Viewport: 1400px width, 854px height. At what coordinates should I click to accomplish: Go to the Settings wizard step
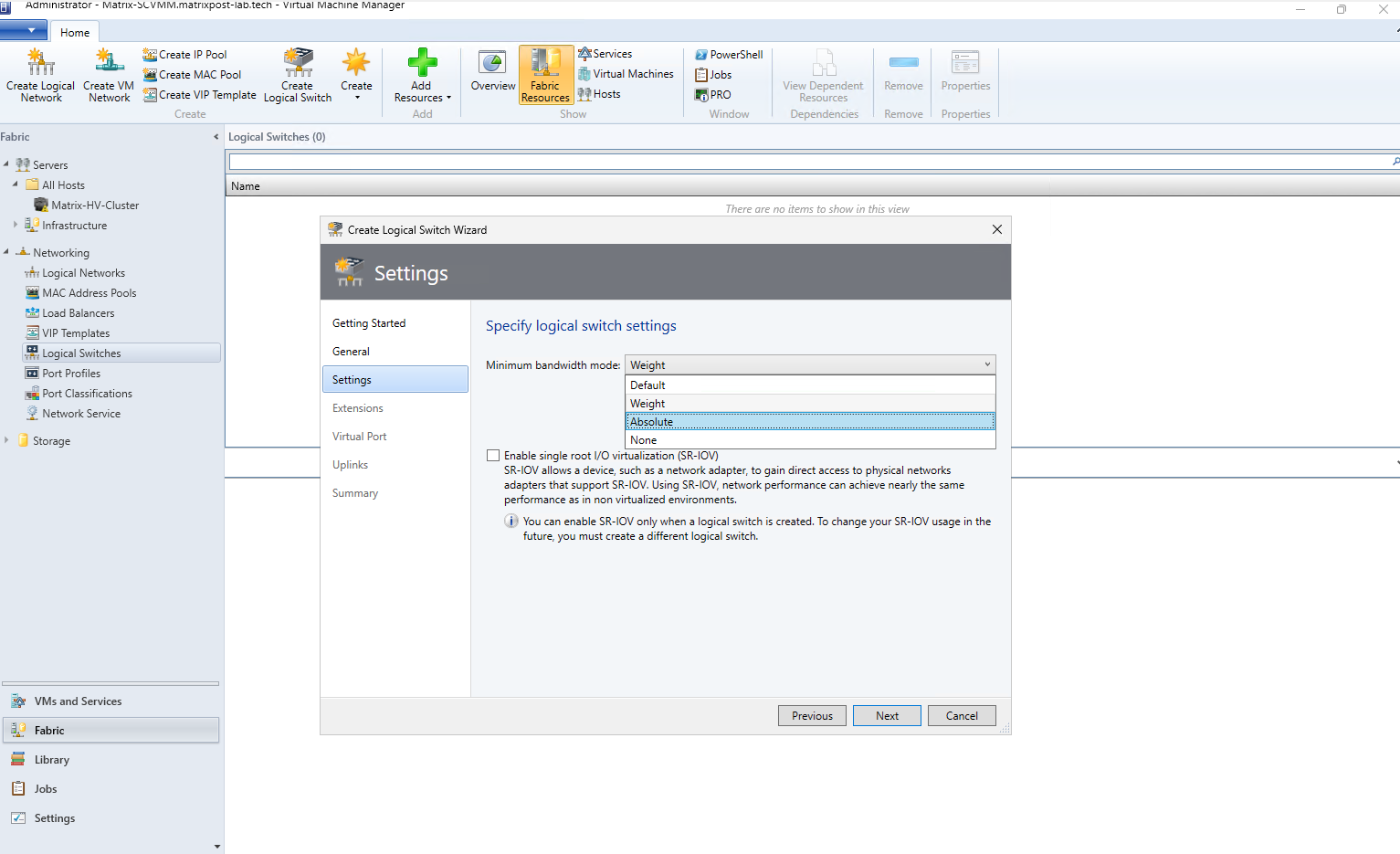tap(395, 380)
